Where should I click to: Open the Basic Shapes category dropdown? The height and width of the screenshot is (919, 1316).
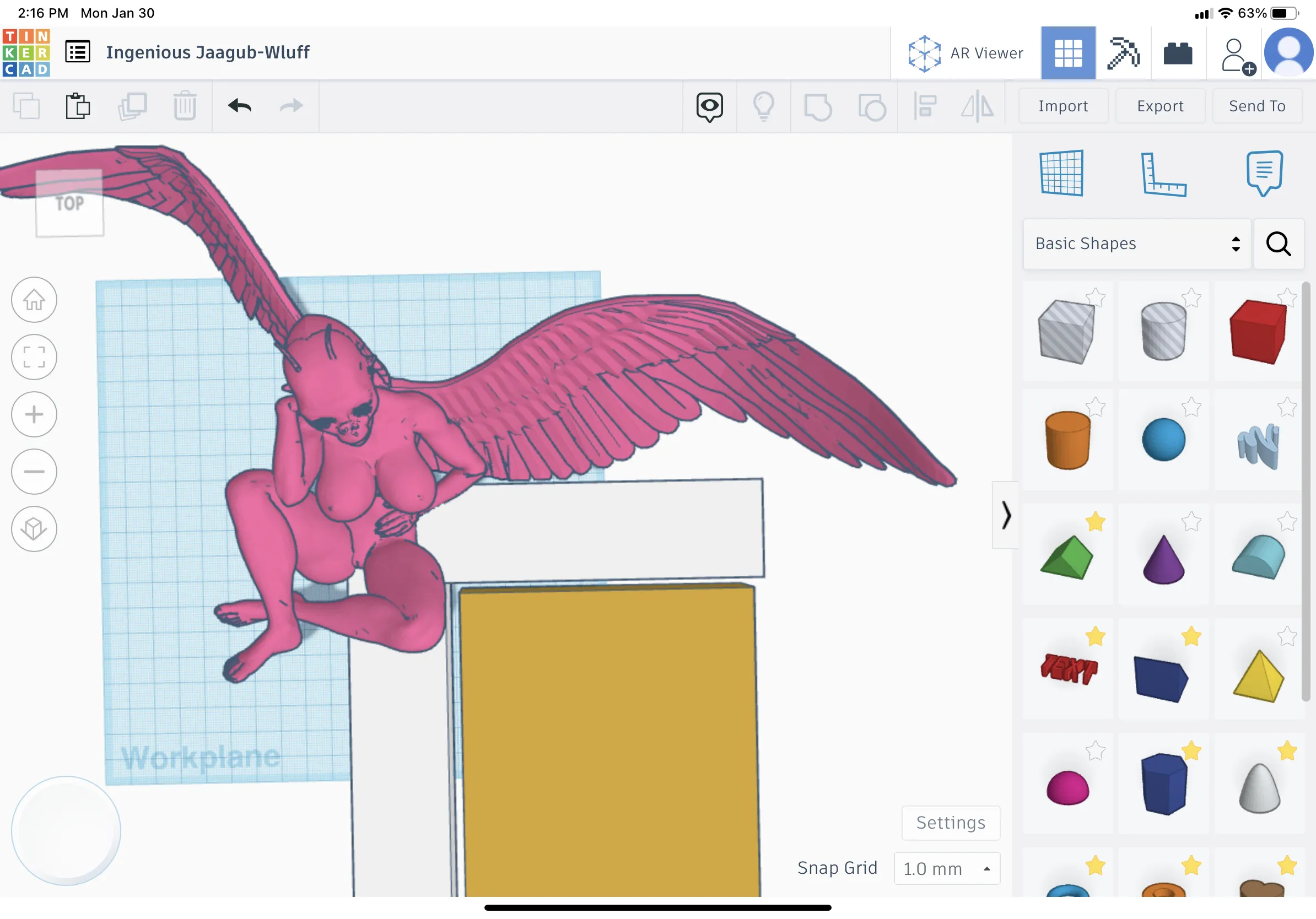(x=1137, y=244)
